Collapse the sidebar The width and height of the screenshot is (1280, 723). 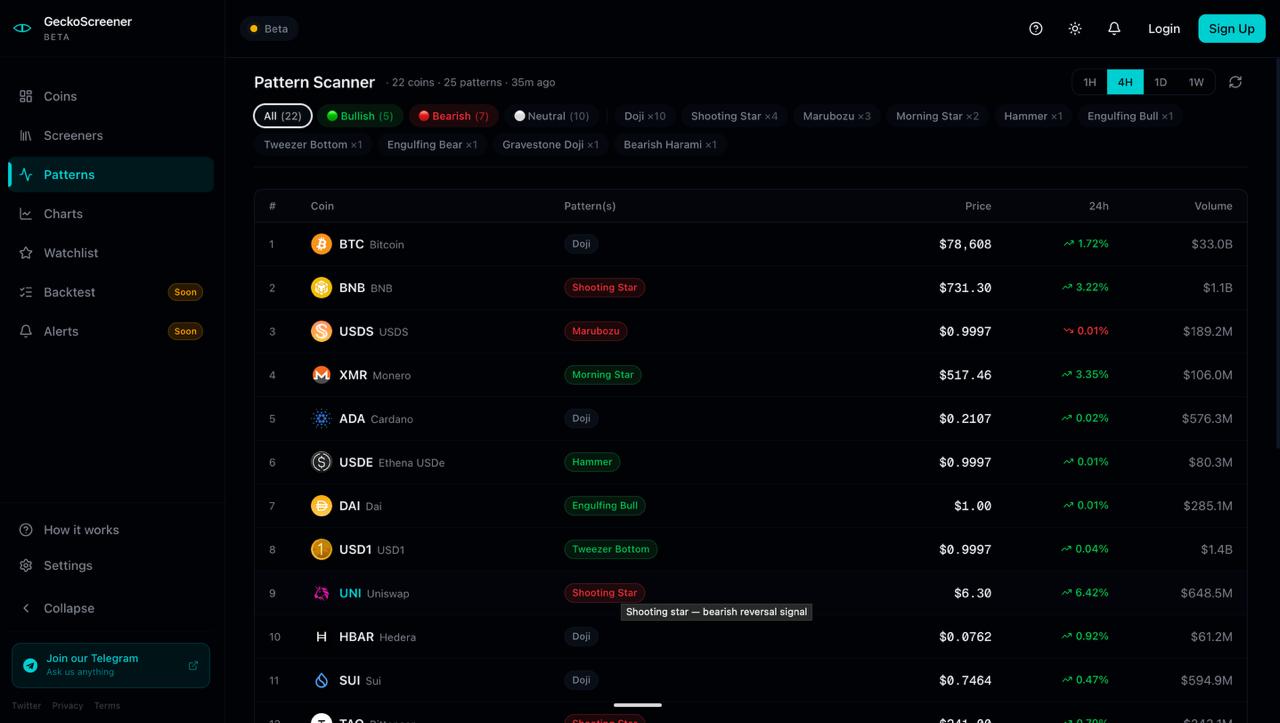coord(111,608)
